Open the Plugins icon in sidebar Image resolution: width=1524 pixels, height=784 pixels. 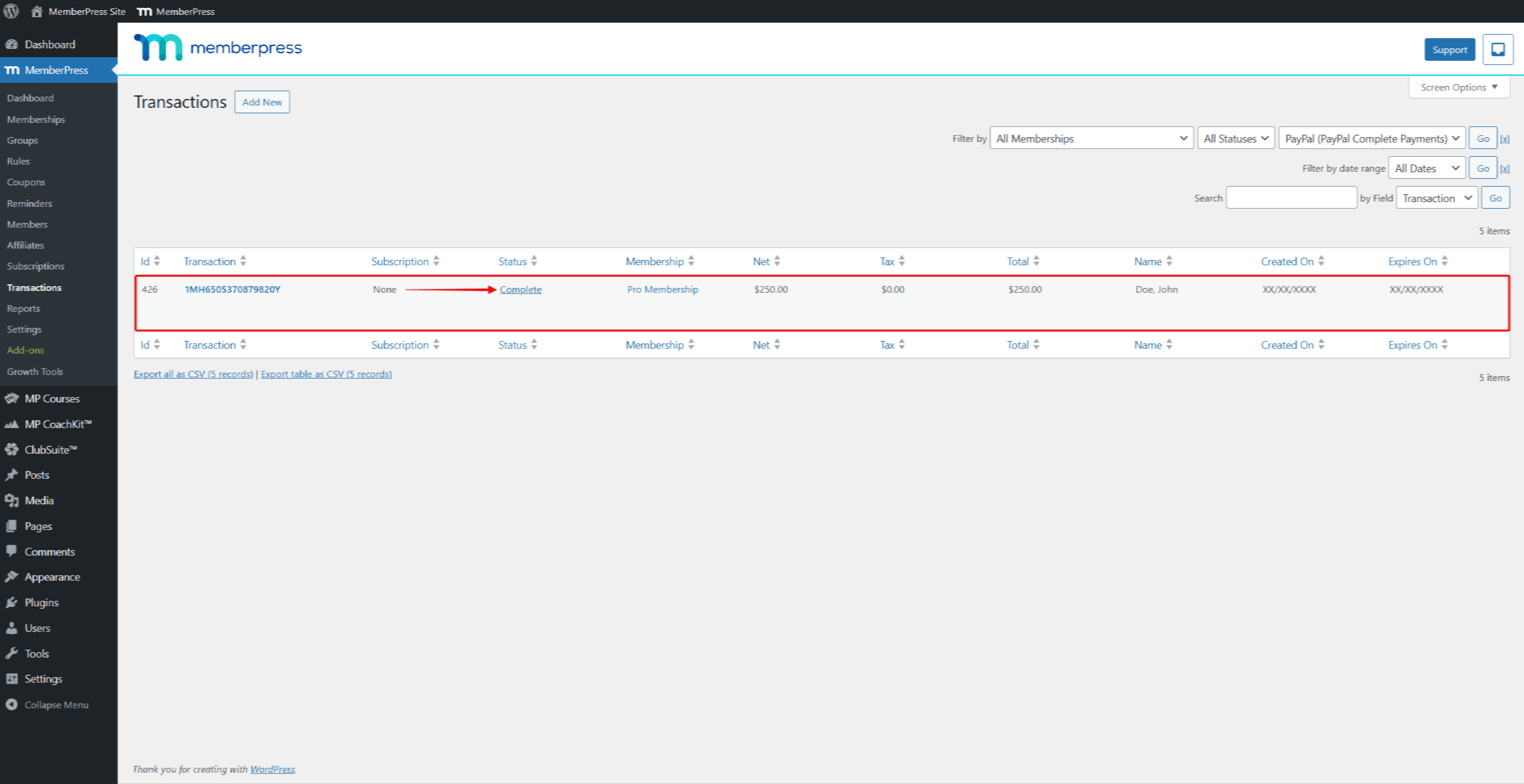tap(13, 602)
